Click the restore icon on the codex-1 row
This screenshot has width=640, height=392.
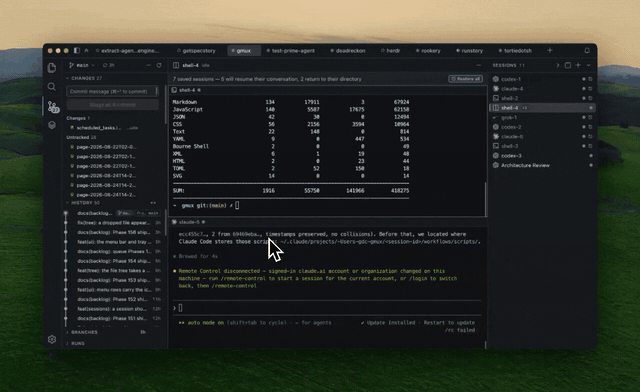point(590,79)
